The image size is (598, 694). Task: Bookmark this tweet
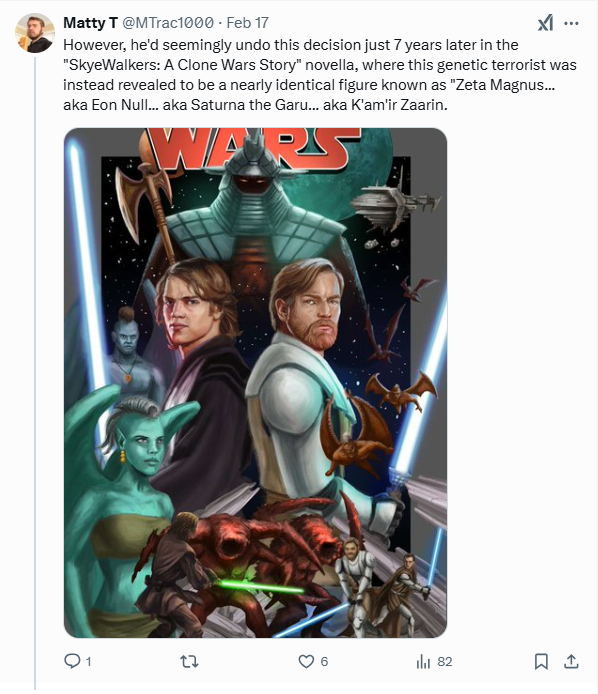coord(541,661)
